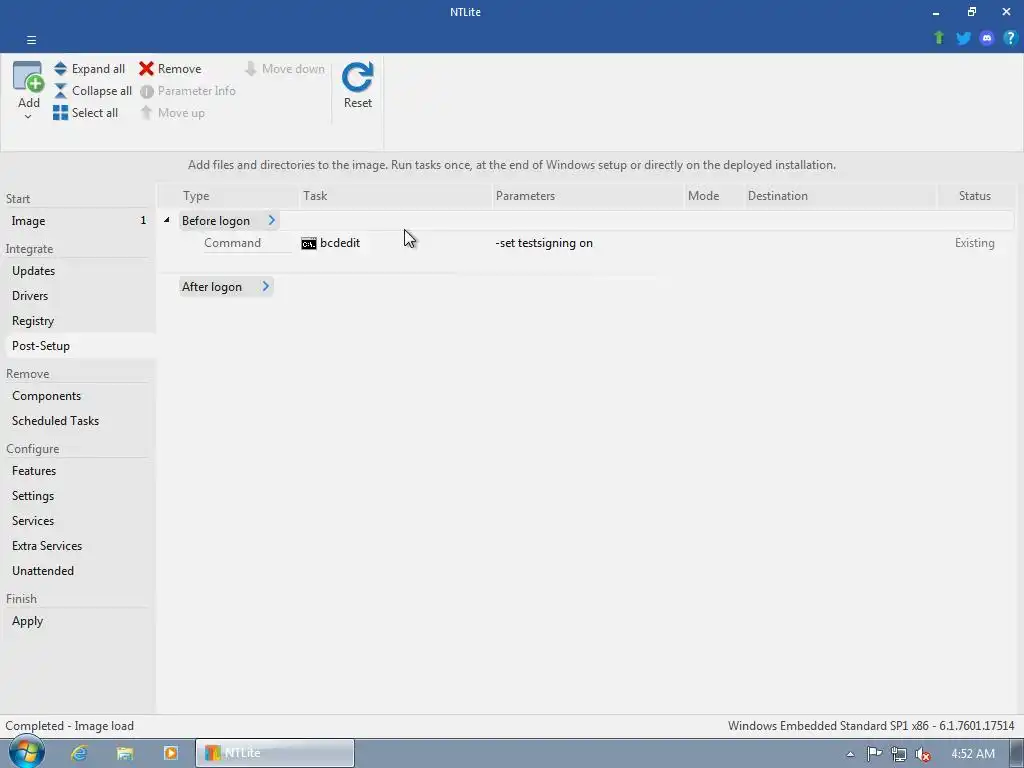Click the Status column header
This screenshot has width=1024, height=768.
(x=974, y=196)
